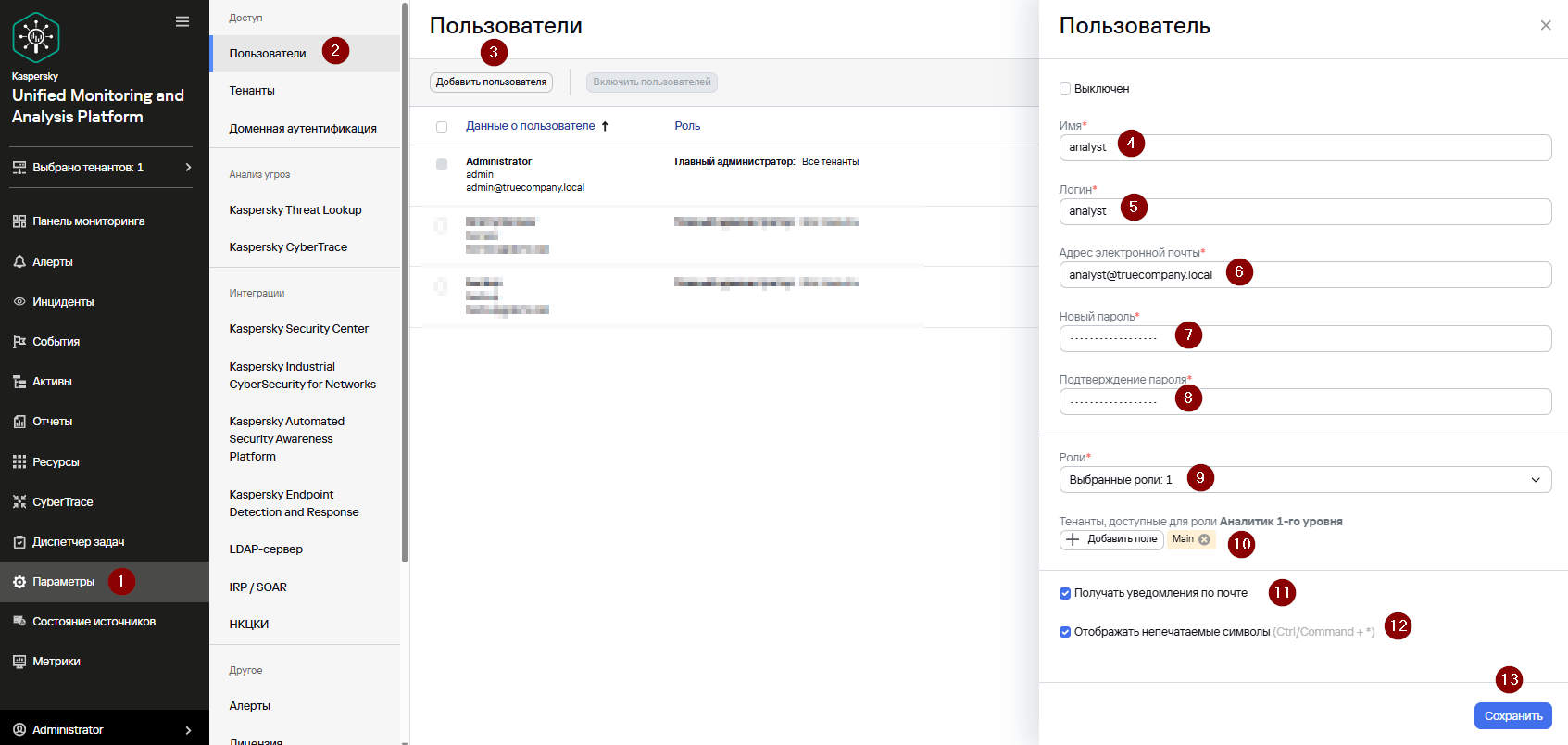Open Users section in settings menu
The height and width of the screenshot is (745, 1568).
click(268, 54)
